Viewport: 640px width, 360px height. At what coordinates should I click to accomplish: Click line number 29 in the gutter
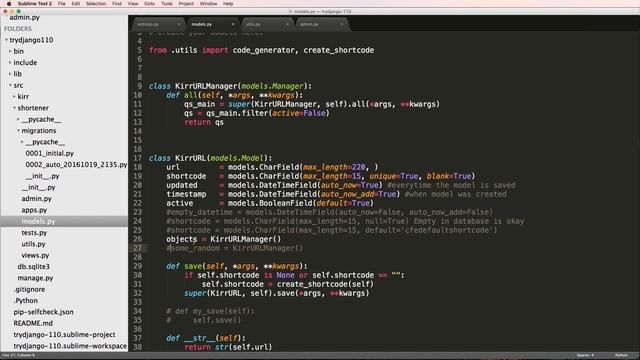click(138, 266)
